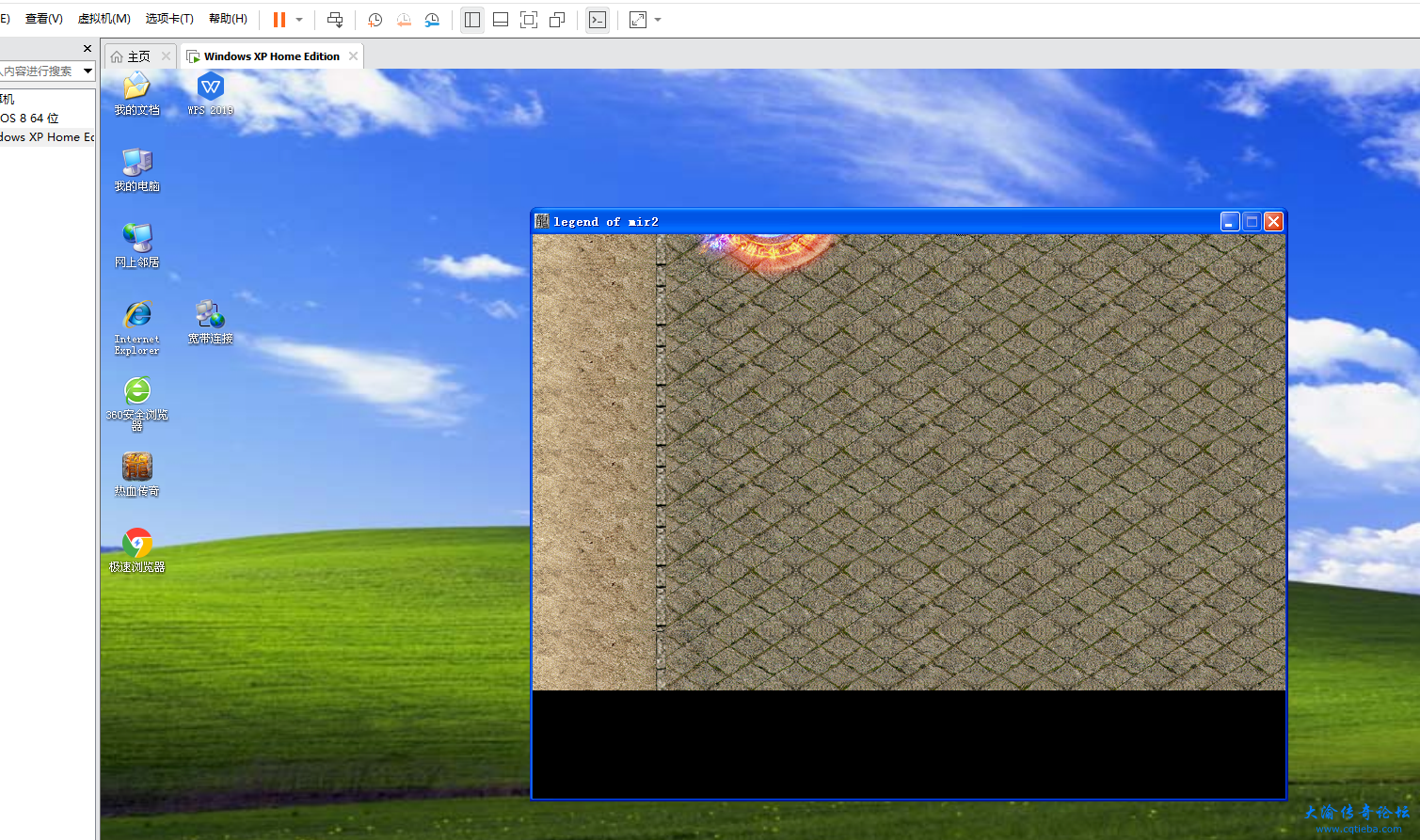Revert to snapshot using orange clock arrow icon
The width and height of the screenshot is (1420, 840).
404,20
